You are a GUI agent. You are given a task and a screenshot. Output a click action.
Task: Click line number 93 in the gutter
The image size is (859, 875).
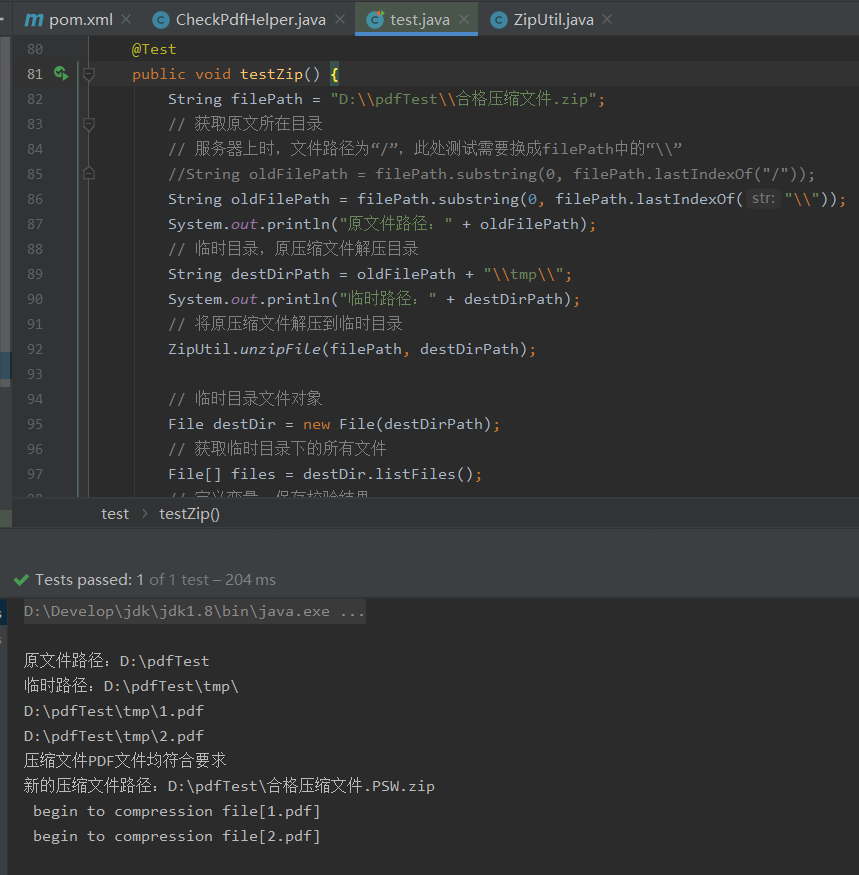click(x=35, y=374)
